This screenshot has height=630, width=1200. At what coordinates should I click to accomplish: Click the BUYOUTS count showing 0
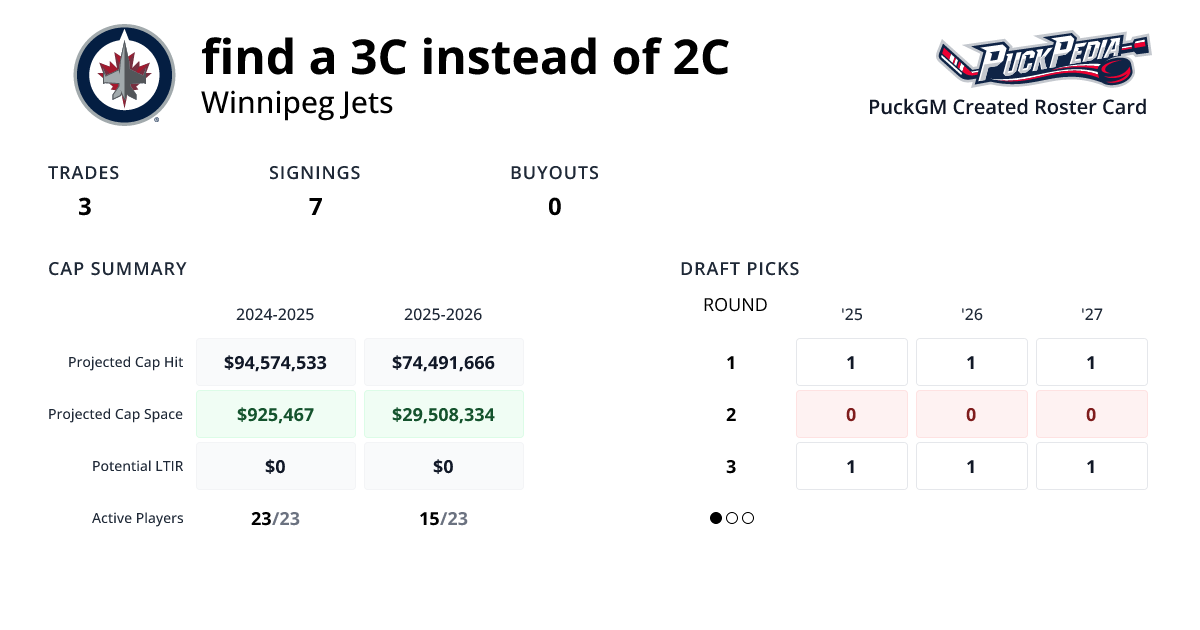click(555, 207)
